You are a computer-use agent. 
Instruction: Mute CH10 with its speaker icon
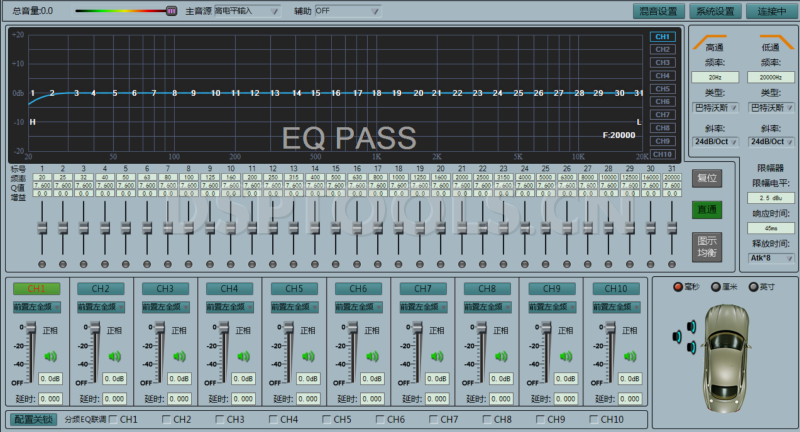[x=630, y=355]
